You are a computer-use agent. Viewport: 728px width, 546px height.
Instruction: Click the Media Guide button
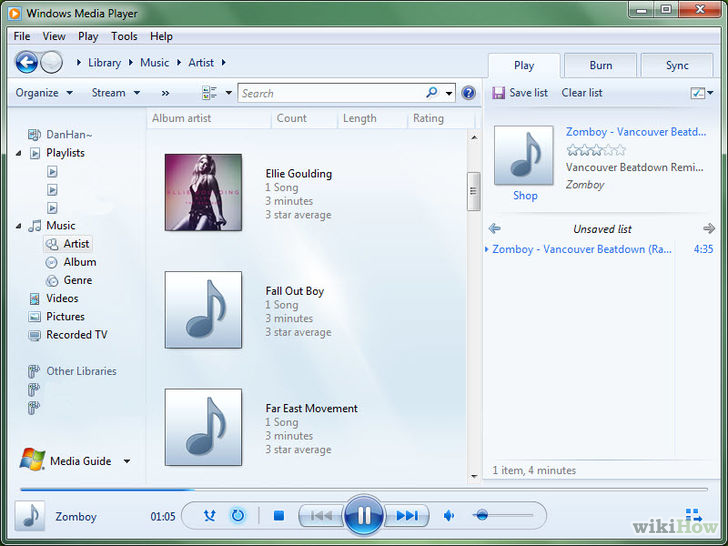click(x=80, y=461)
